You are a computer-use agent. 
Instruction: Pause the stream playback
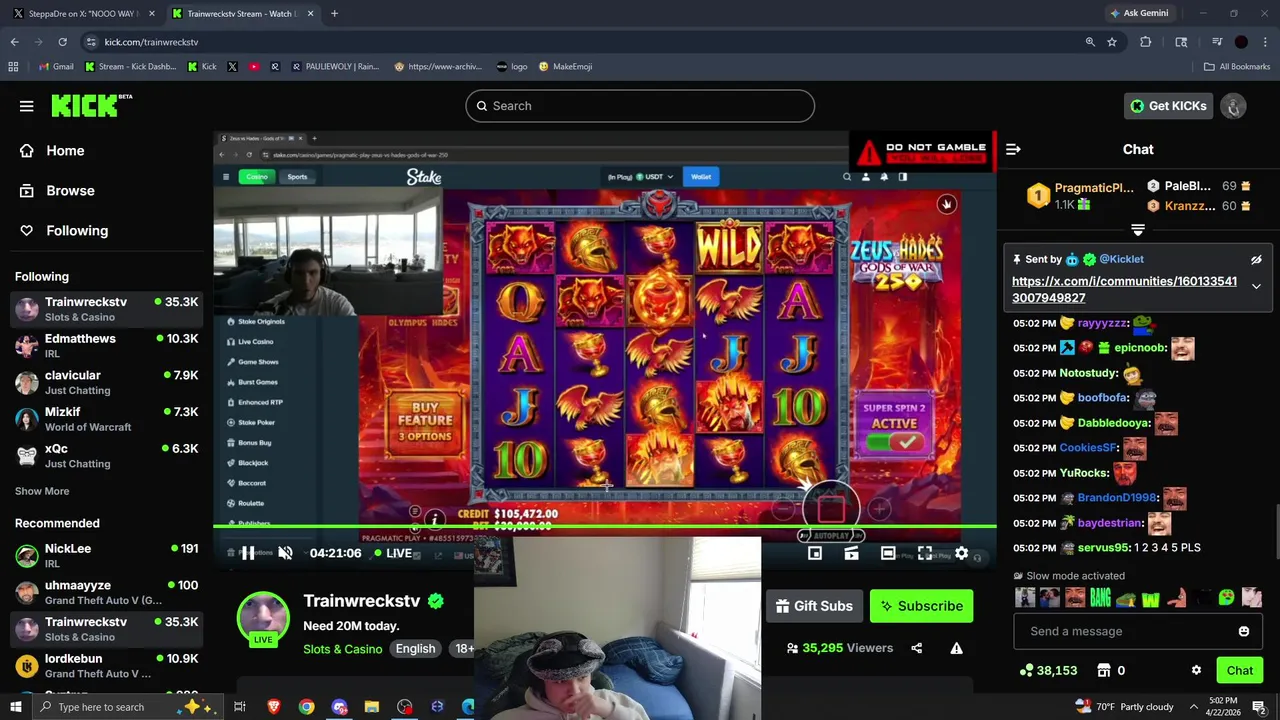click(248, 553)
